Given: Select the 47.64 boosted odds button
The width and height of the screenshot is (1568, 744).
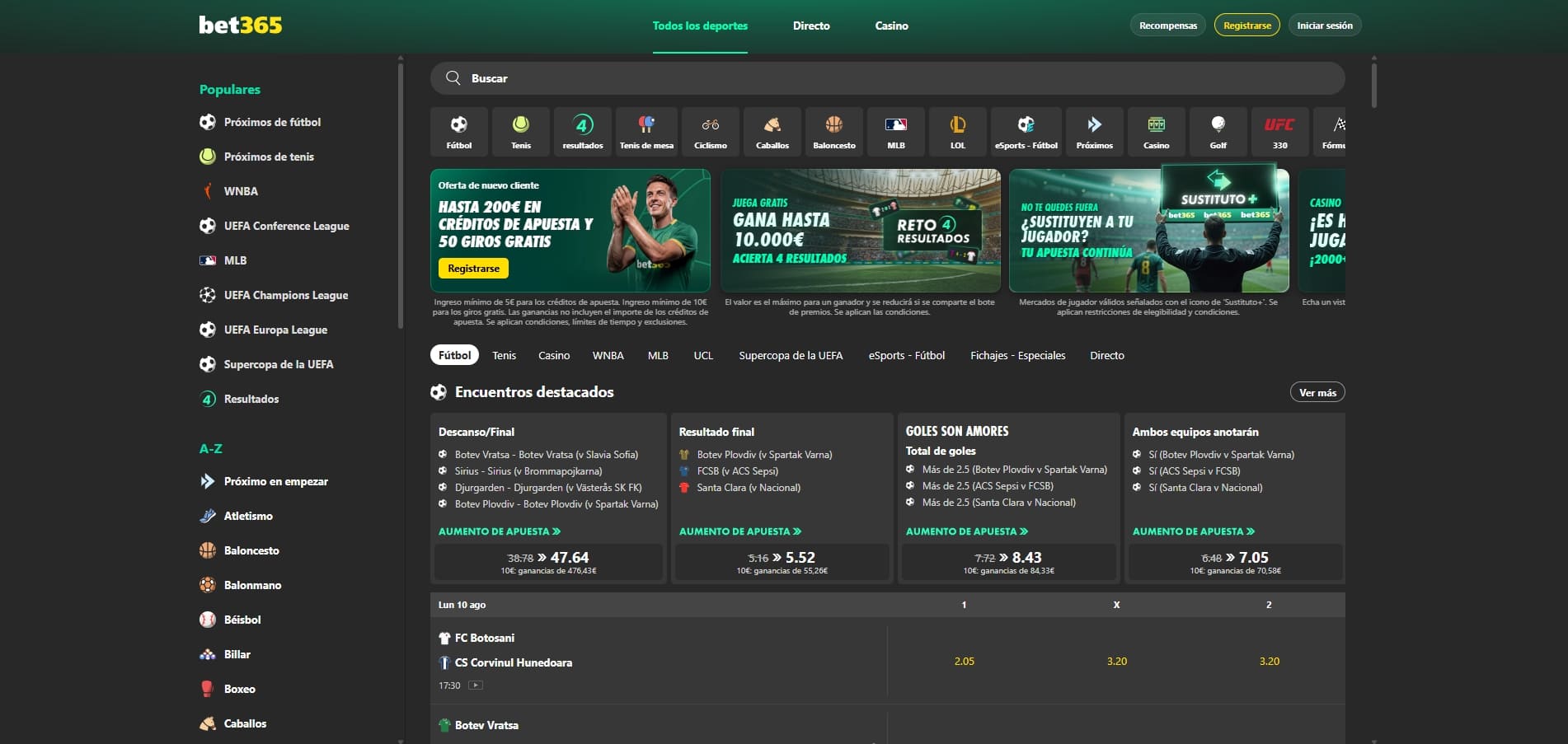Looking at the screenshot, I should [548, 562].
